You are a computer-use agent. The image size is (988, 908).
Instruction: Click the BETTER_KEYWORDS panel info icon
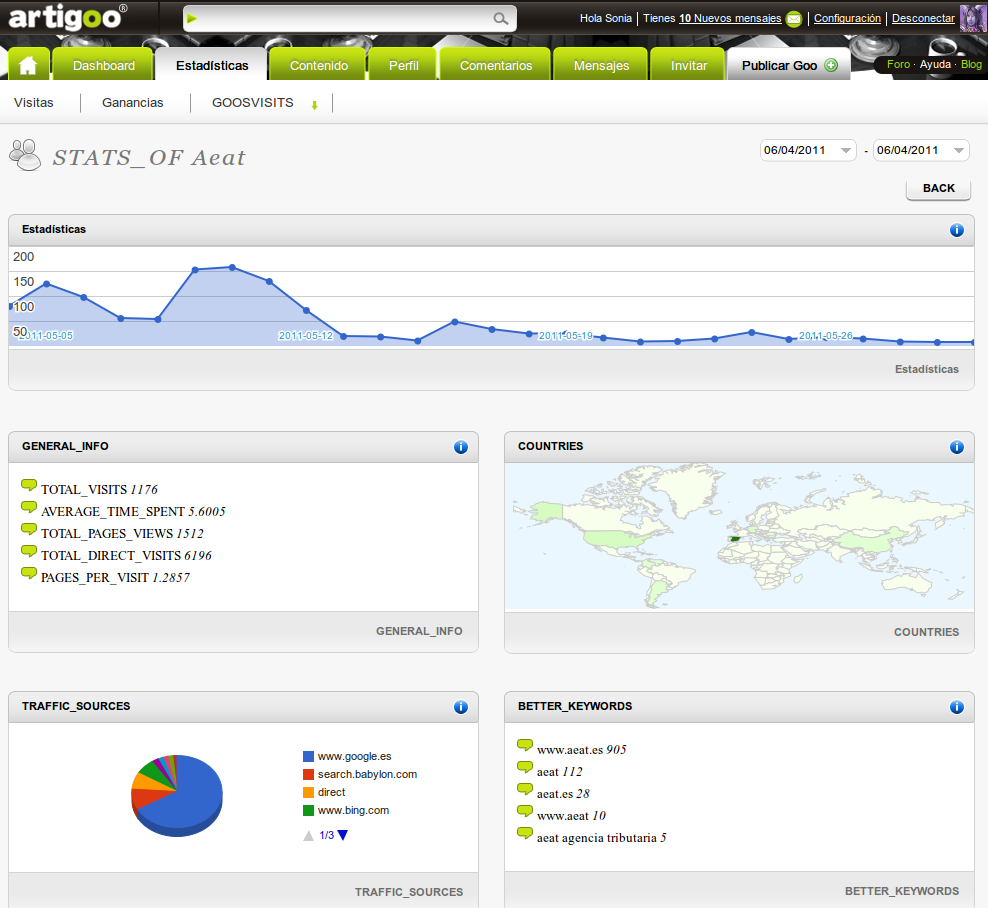(957, 707)
